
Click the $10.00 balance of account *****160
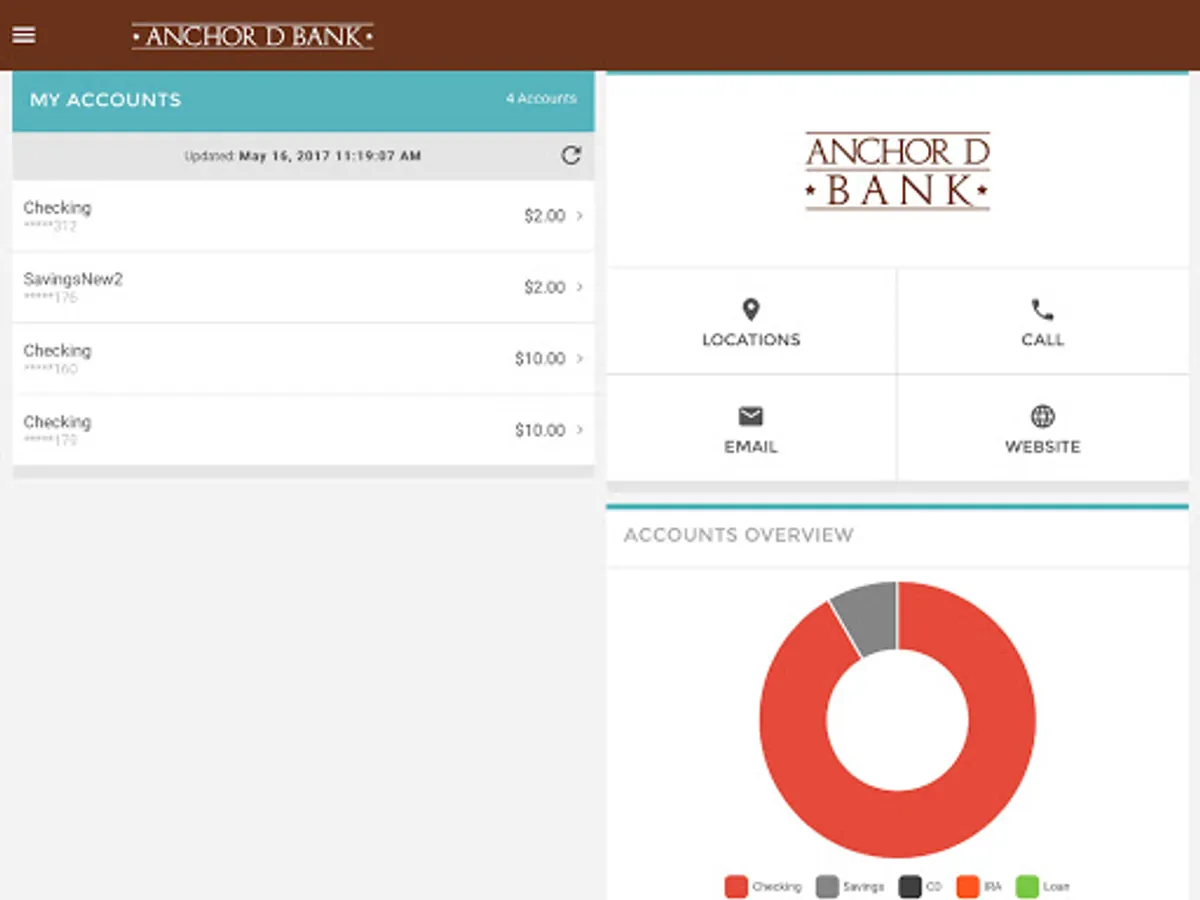(x=540, y=358)
